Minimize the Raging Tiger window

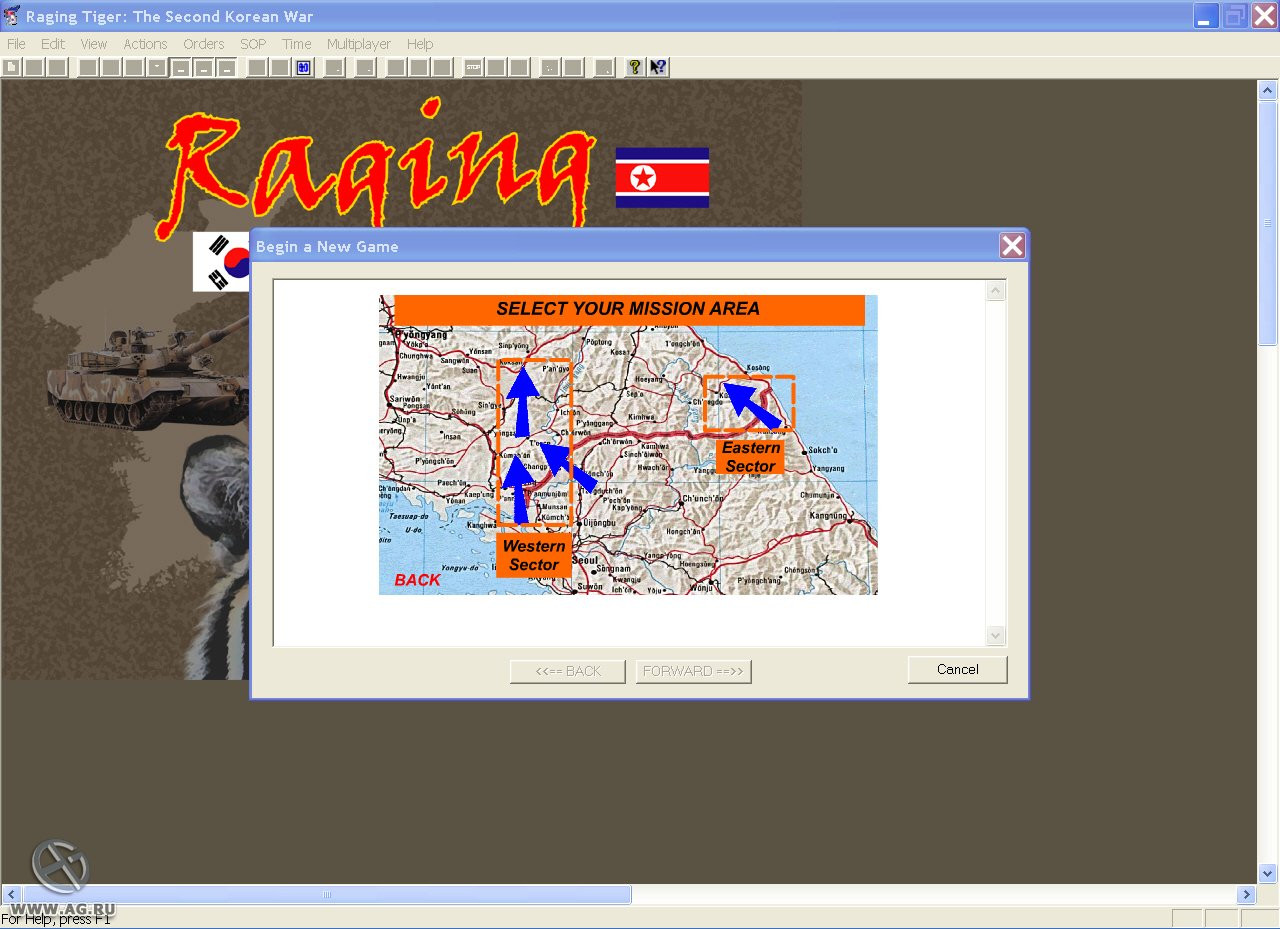tap(1206, 16)
